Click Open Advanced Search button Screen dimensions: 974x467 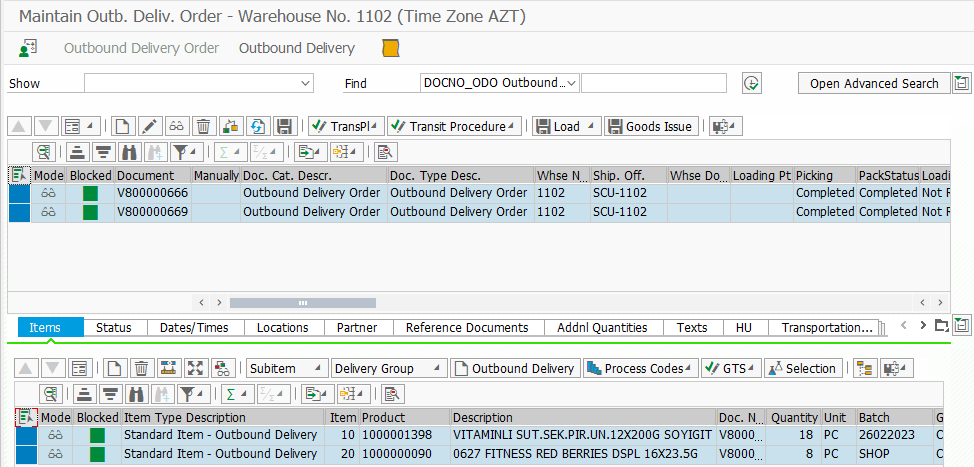[x=873, y=83]
